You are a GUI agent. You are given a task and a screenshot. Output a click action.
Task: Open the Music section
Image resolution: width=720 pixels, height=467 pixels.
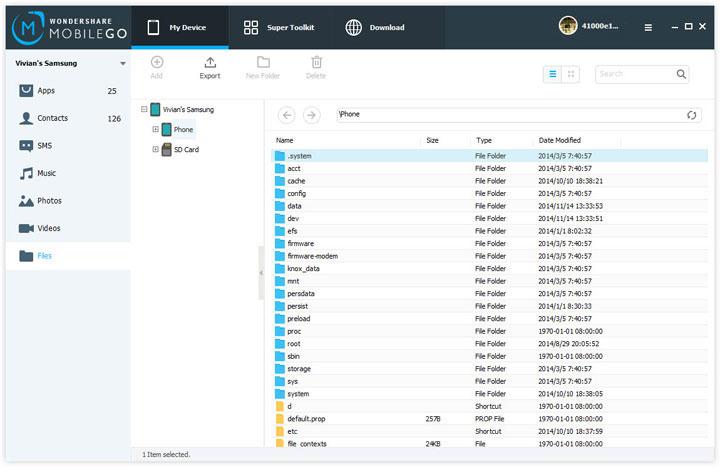click(x=68, y=173)
